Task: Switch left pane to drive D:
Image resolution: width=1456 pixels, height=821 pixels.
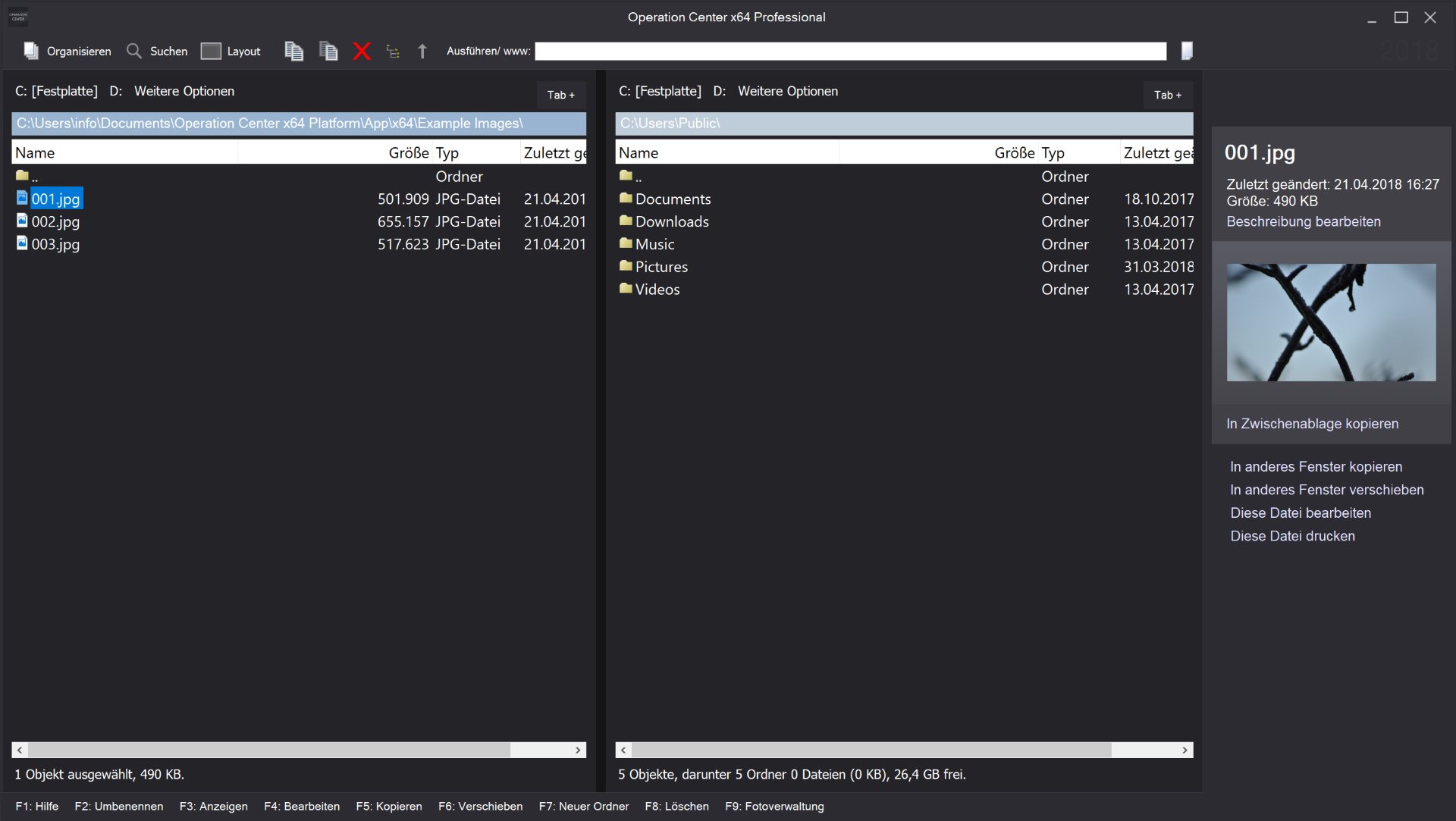Action: (115, 91)
